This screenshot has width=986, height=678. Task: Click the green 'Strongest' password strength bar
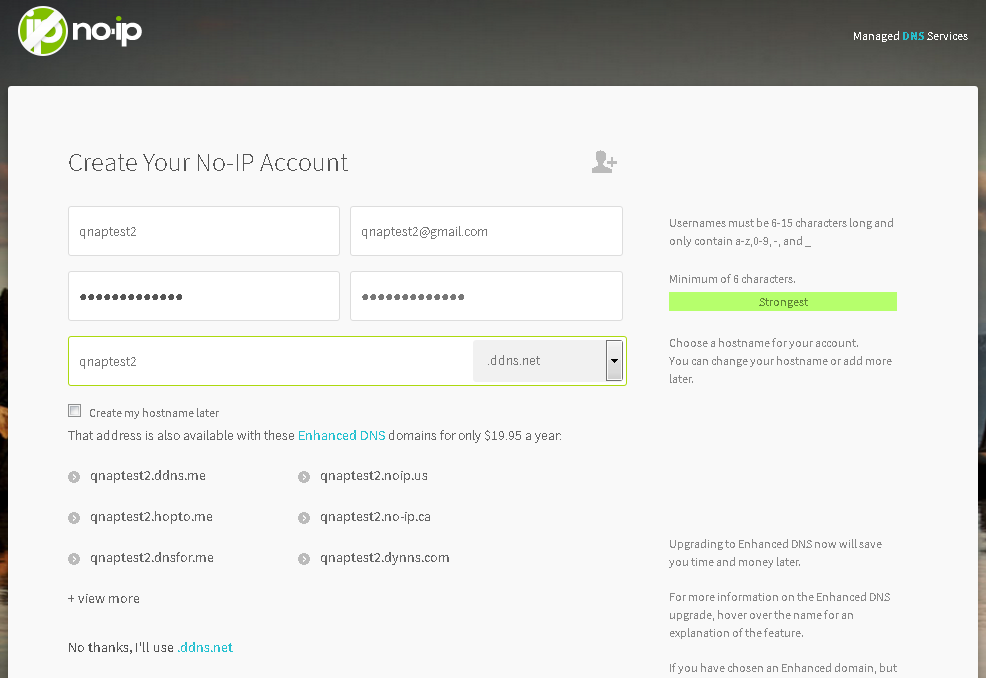[x=783, y=302]
